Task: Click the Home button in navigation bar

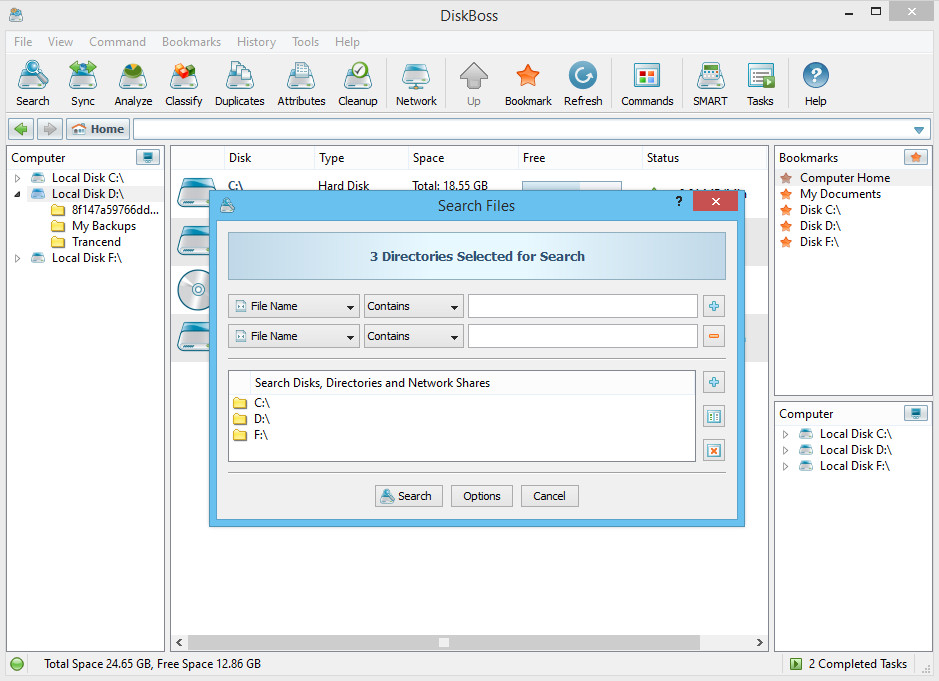Action: coord(98,129)
